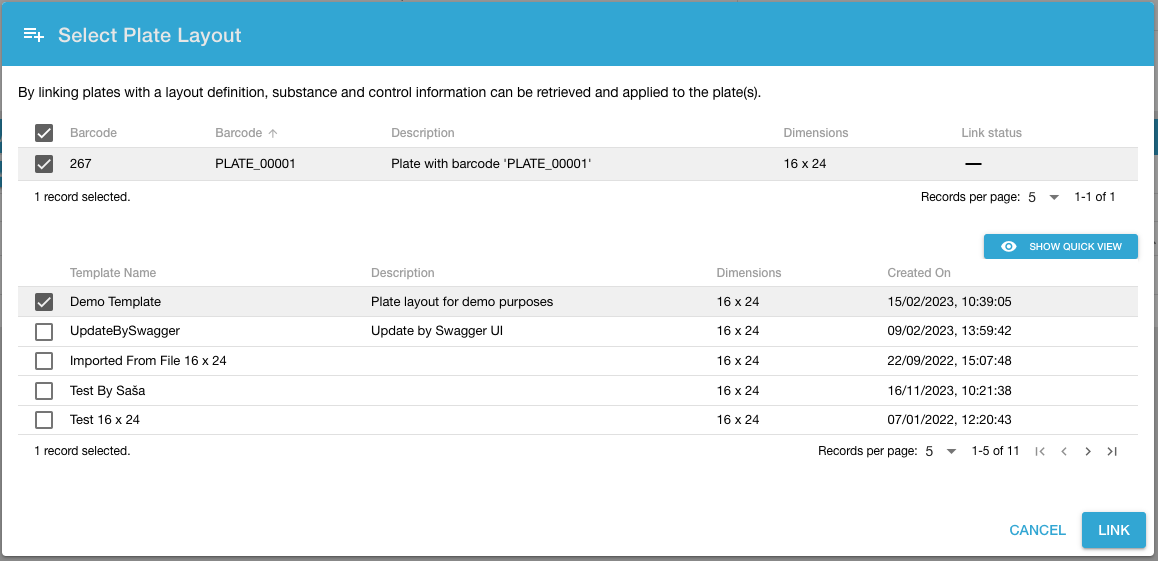Viewport: 1158px width, 561px height.
Task: Jump to last page of templates
Action: [x=1112, y=452]
